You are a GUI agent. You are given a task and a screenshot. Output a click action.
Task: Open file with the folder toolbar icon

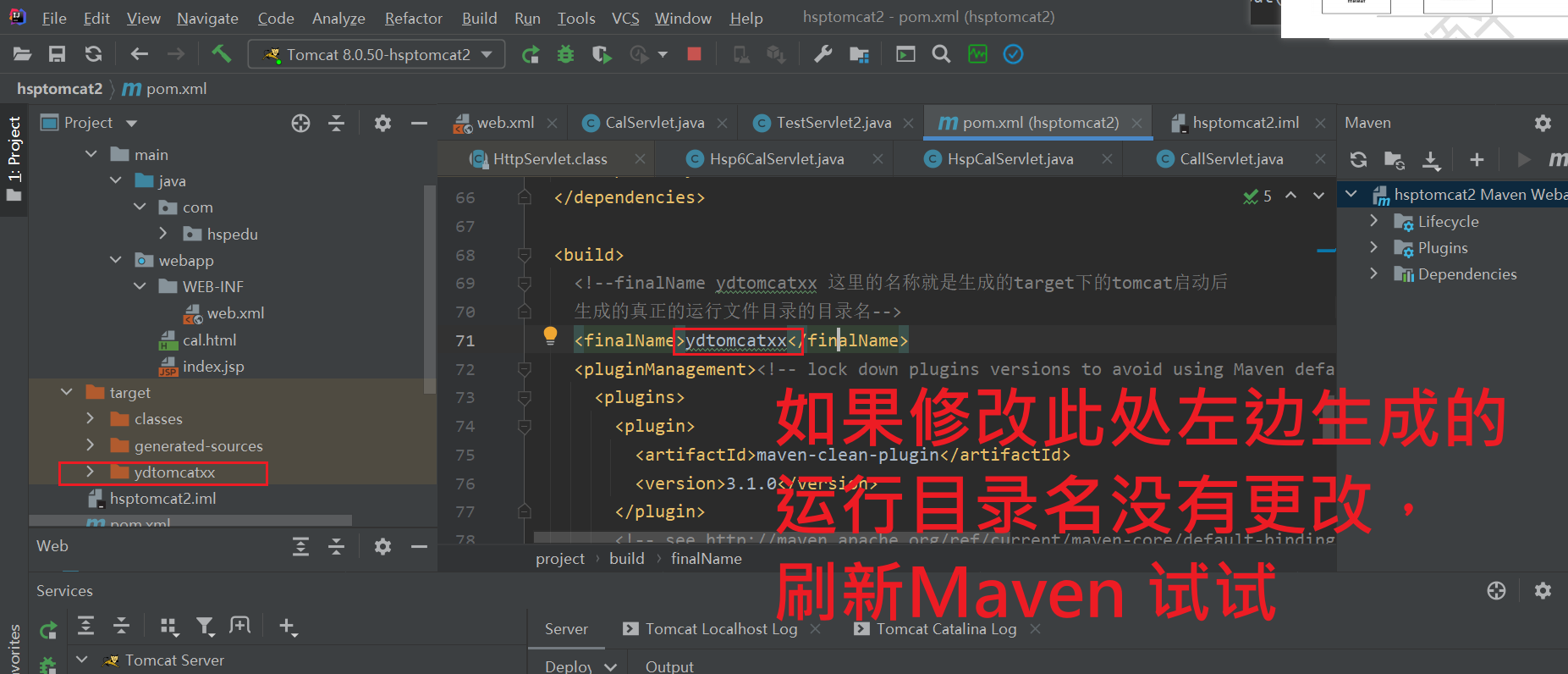(x=23, y=54)
